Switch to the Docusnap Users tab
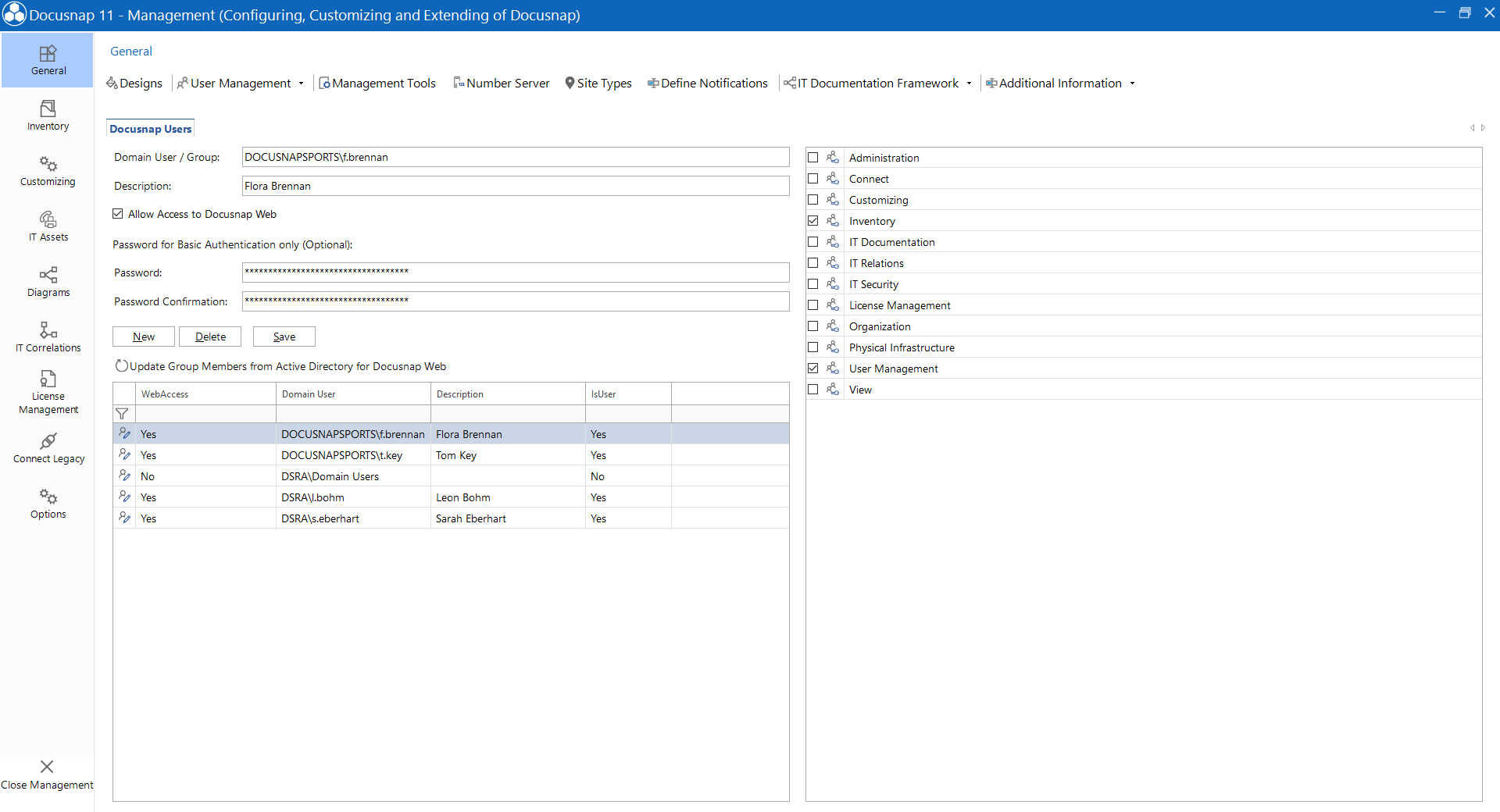Image resolution: width=1500 pixels, height=812 pixels. click(149, 128)
